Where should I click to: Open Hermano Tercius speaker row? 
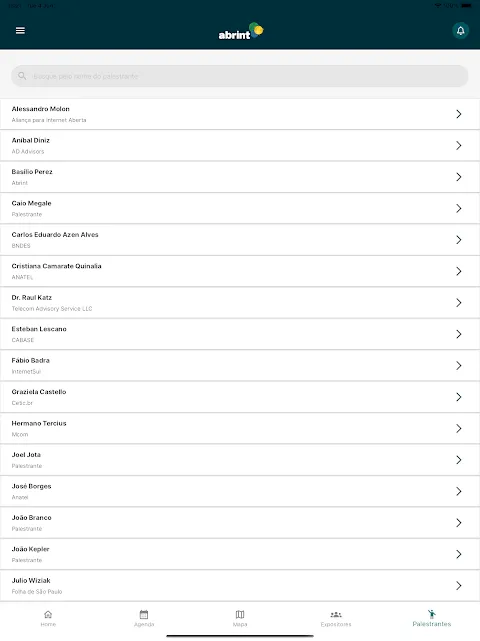[x=240, y=428]
